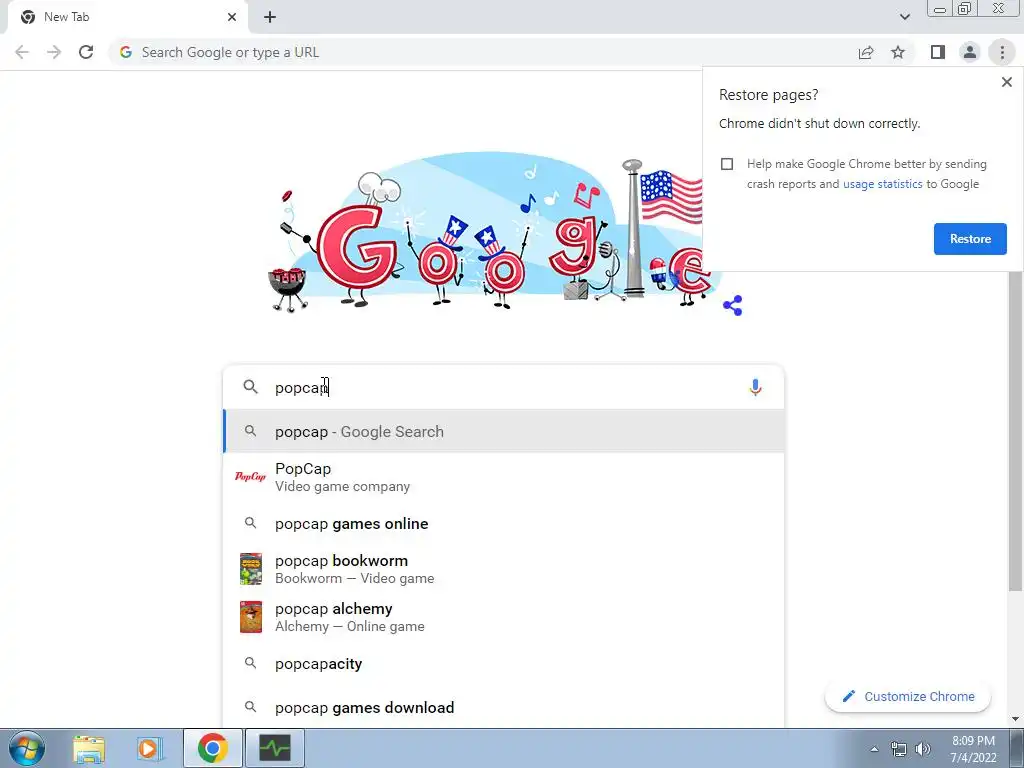1024x768 pixels.
Task: Click the Restore button
Action: coord(970,239)
